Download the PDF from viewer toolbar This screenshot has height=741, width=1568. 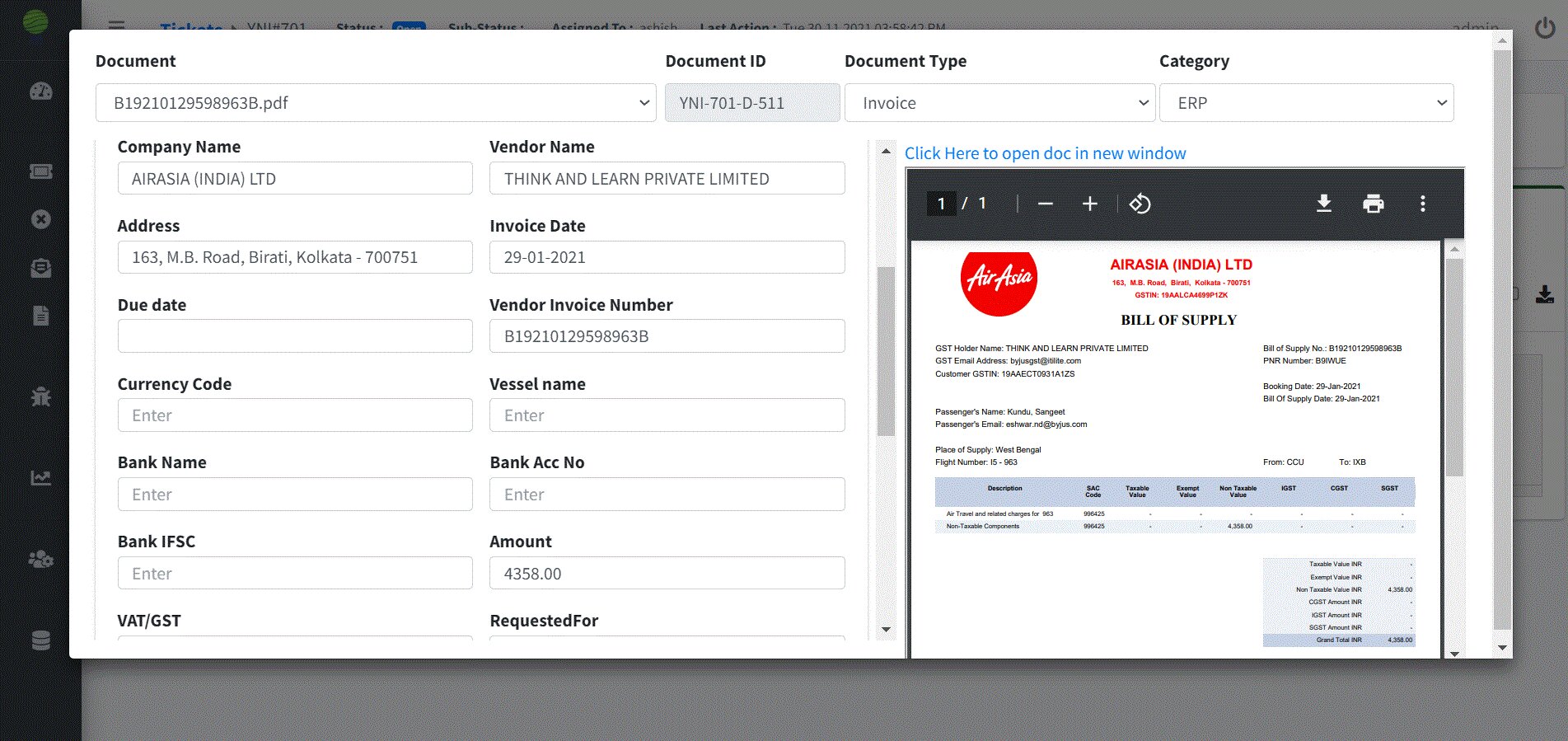tap(1323, 204)
